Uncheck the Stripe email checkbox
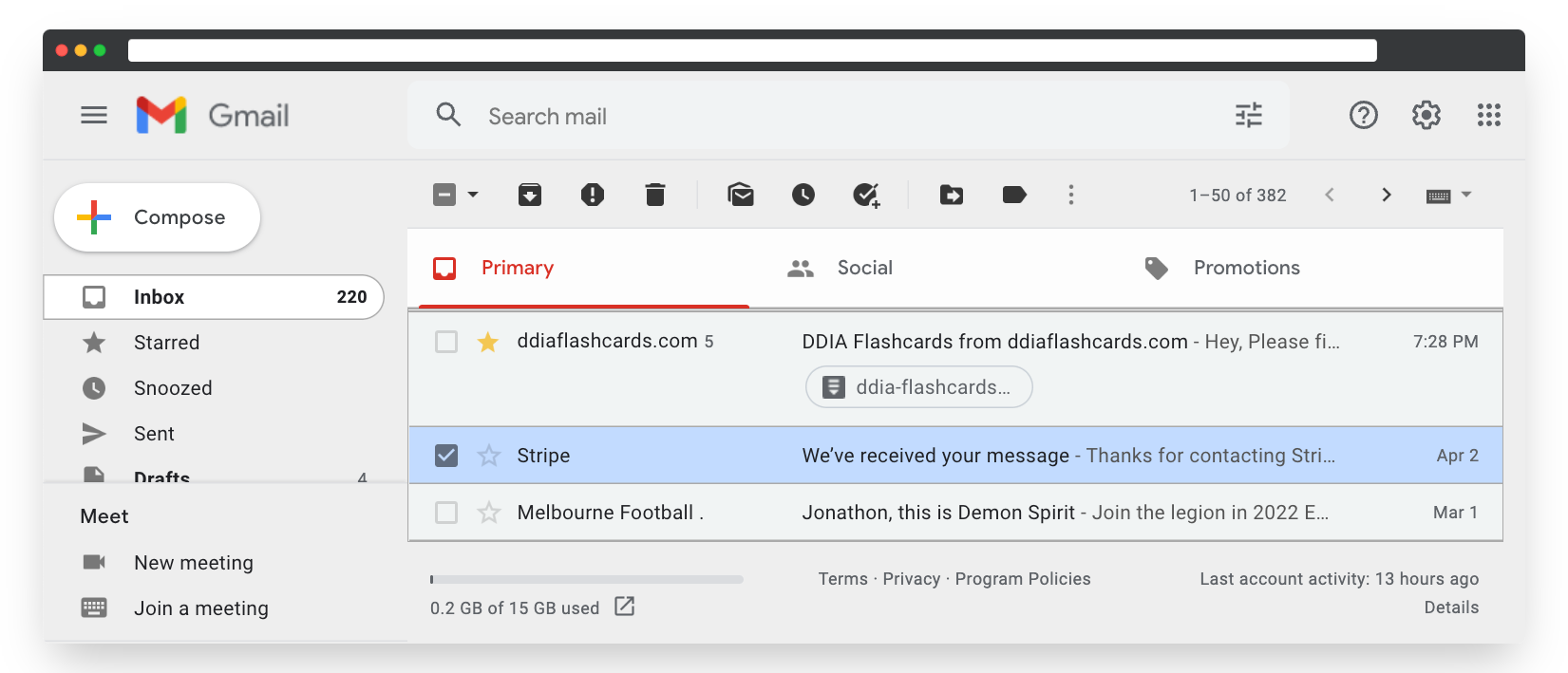The image size is (1568, 673). tap(446, 456)
